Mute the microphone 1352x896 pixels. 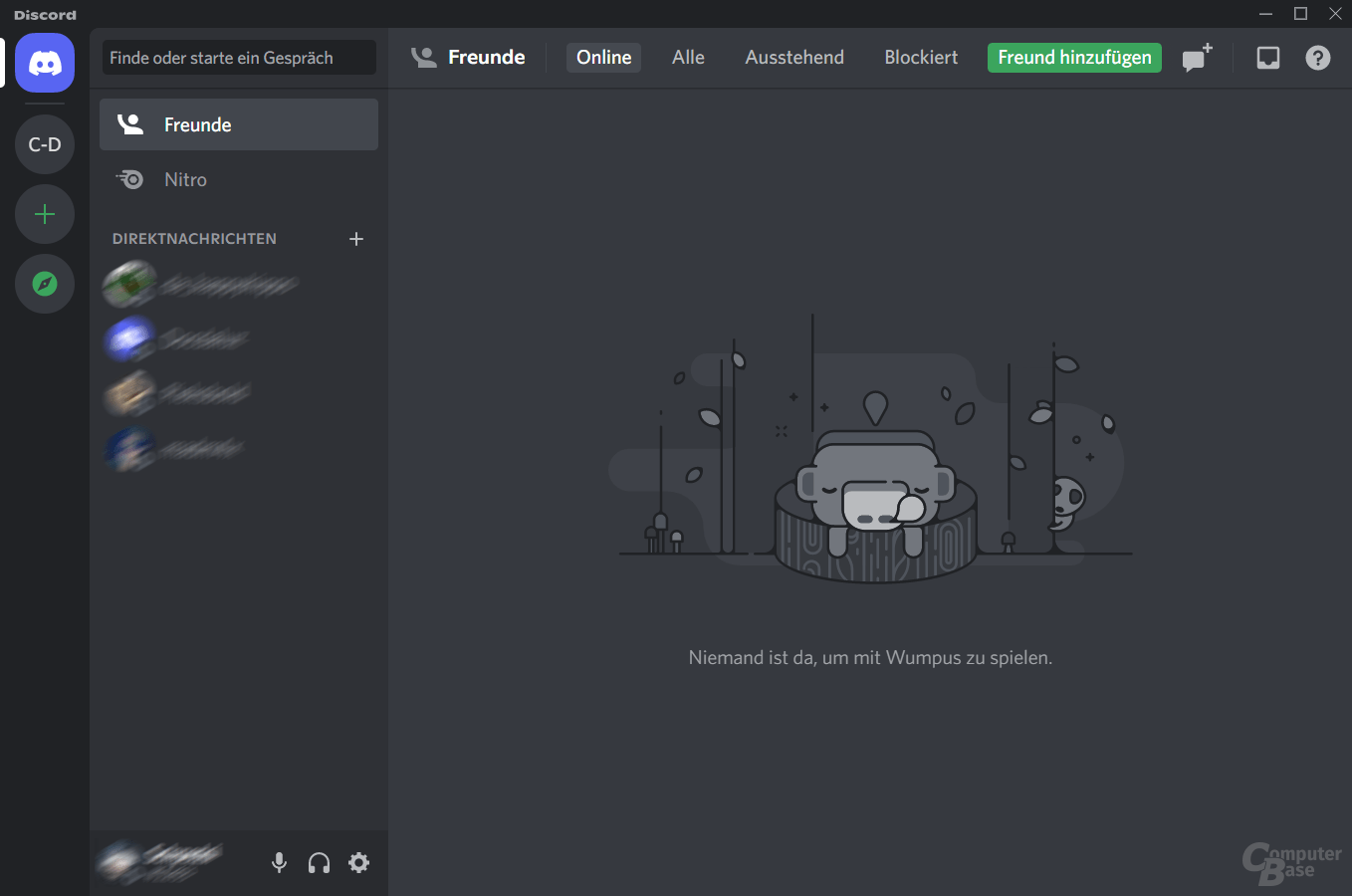click(x=279, y=863)
